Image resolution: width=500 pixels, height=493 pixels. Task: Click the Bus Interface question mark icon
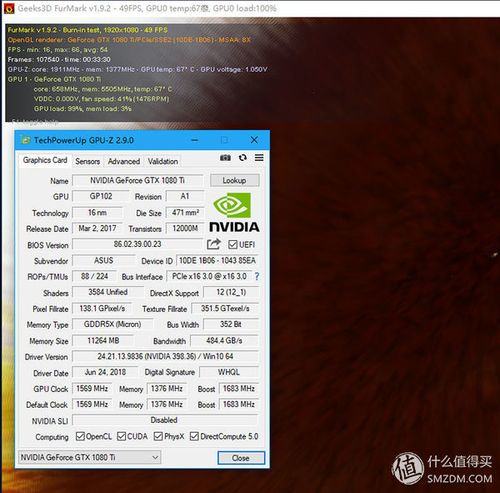(257, 276)
